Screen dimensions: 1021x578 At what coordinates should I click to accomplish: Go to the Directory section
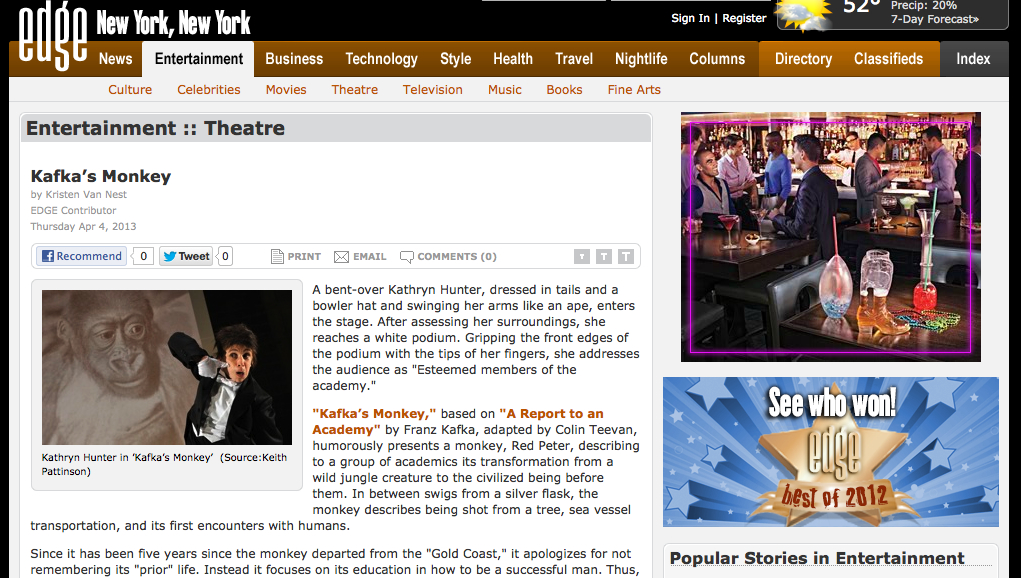tap(803, 59)
